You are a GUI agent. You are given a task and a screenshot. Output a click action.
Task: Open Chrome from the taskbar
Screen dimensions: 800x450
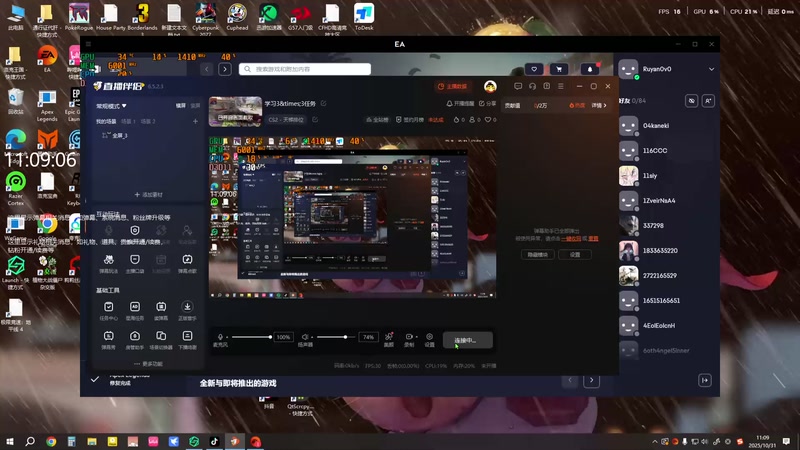[x=51, y=441]
